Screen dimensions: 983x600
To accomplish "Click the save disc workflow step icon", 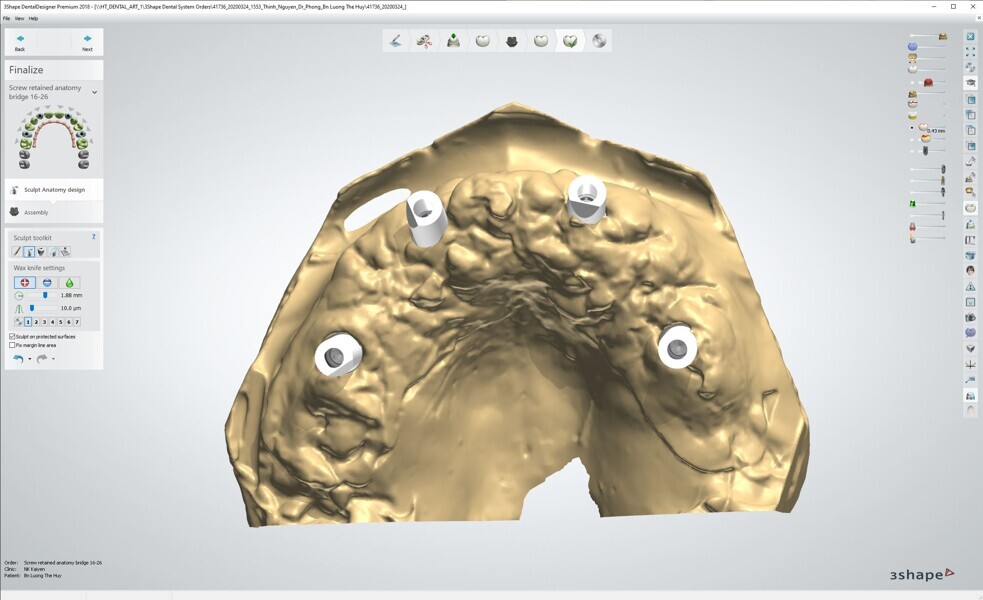I will click(599, 41).
